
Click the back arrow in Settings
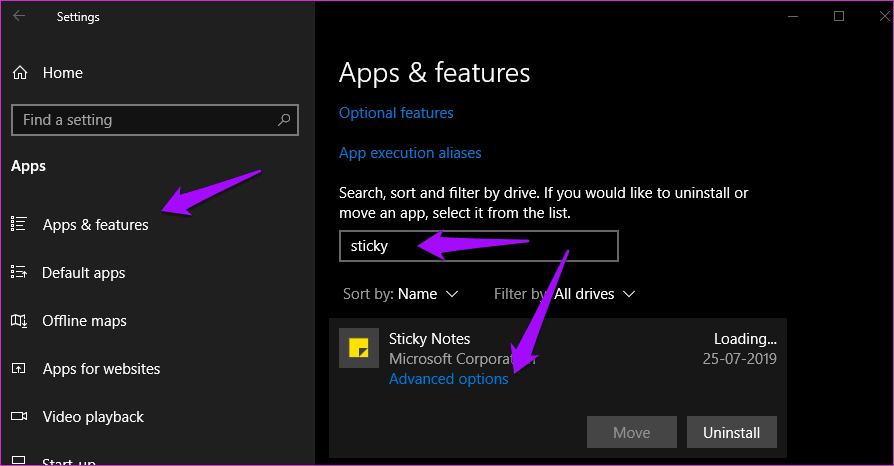click(19, 16)
